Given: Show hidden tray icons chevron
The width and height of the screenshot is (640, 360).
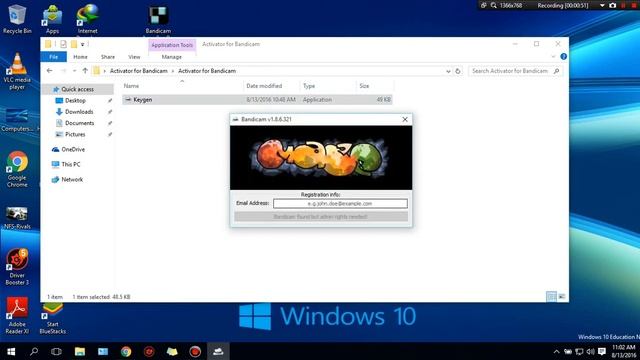Looking at the screenshot, I should click(556, 351).
